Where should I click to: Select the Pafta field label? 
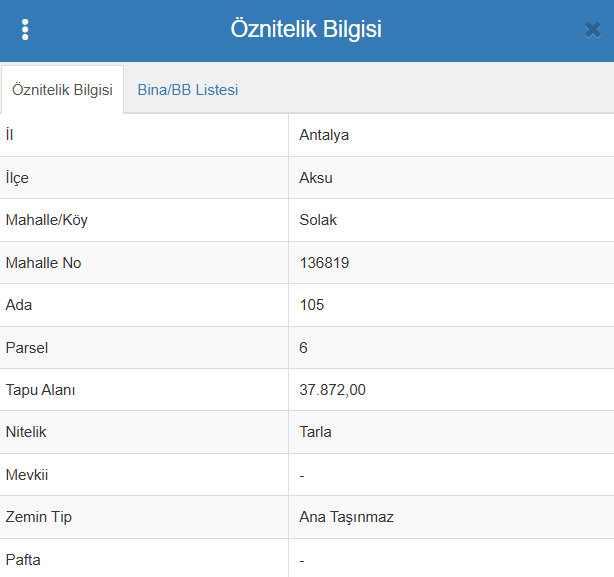[24, 560]
